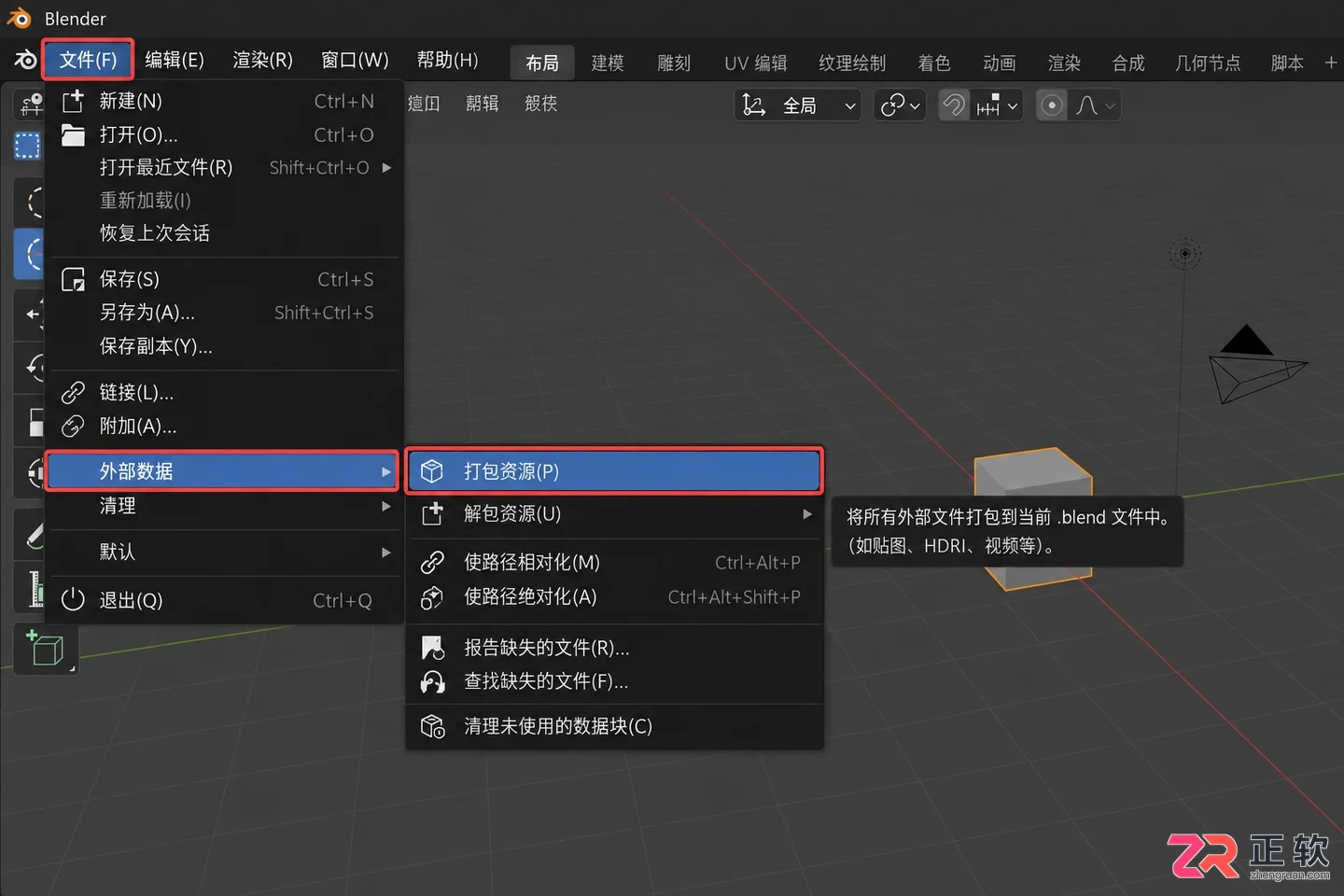Open the 渲染(R) menu
Image resolution: width=1344 pixels, height=896 pixels.
click(x=262, y=61)
